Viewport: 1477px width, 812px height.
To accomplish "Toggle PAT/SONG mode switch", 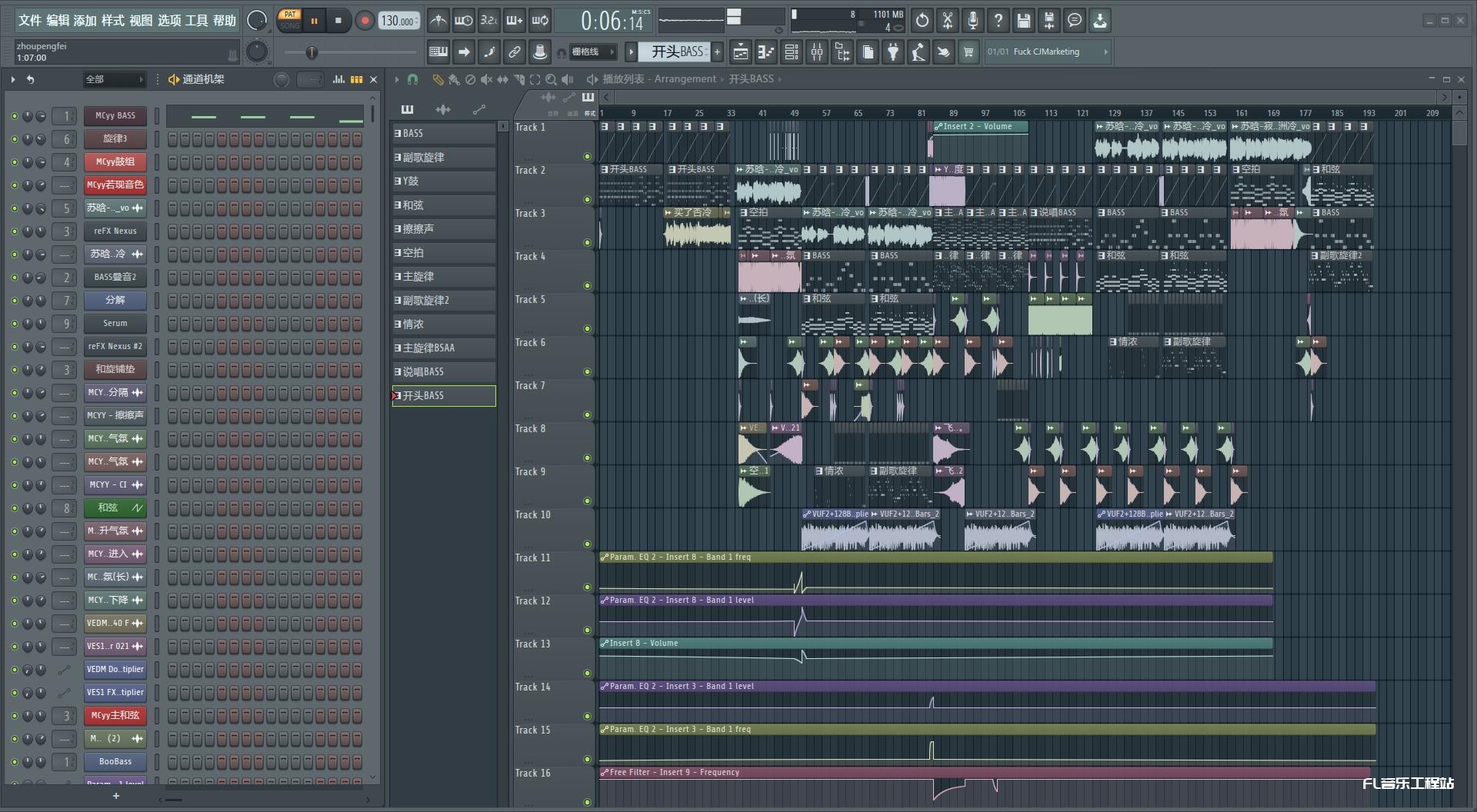I will (x=290, y=20).
